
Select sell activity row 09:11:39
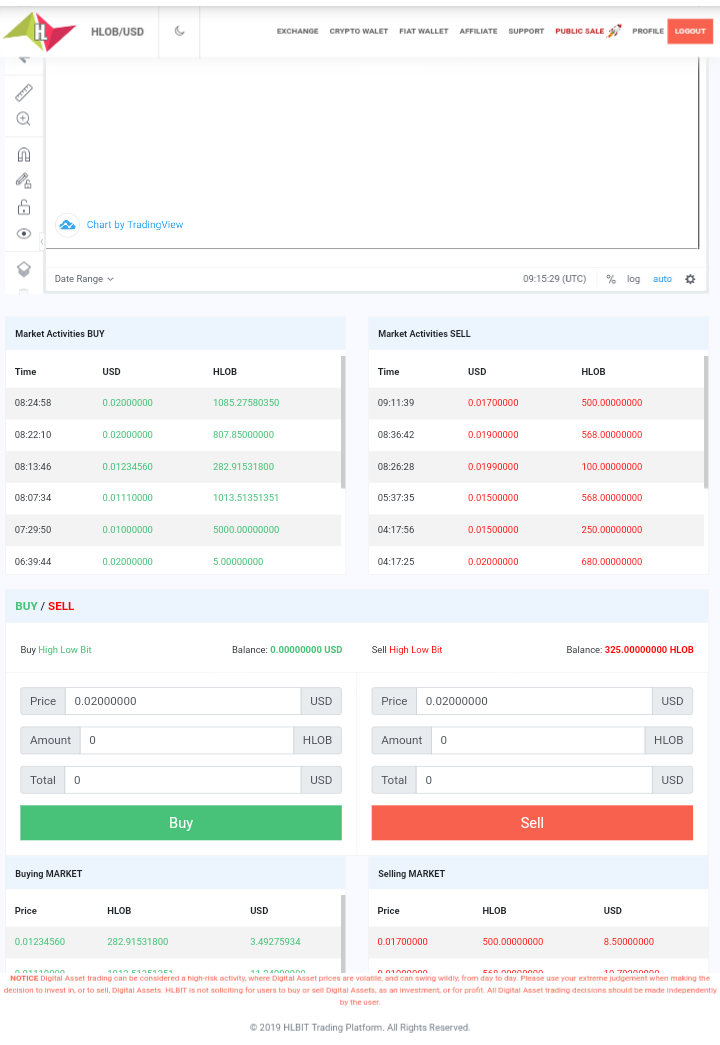click(x=537, y=403)
